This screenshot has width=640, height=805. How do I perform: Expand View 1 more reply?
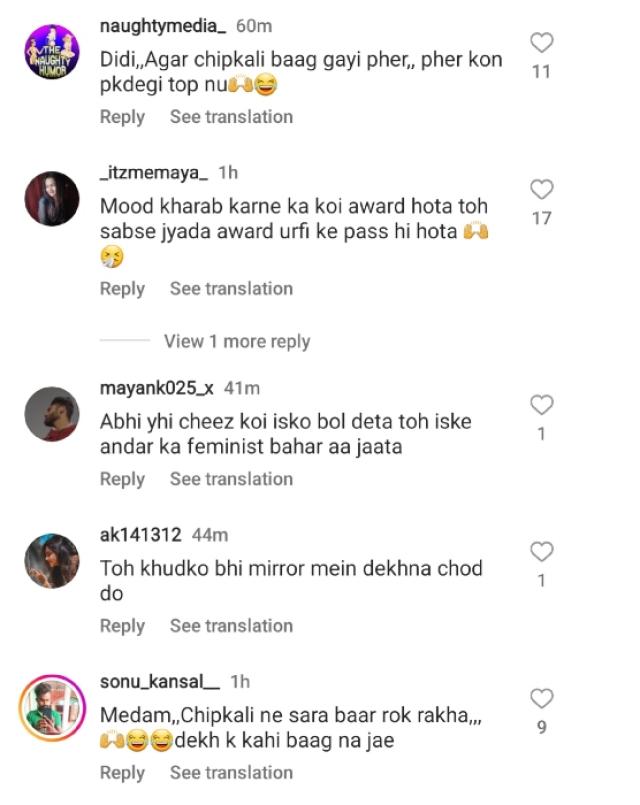[237, 342]
